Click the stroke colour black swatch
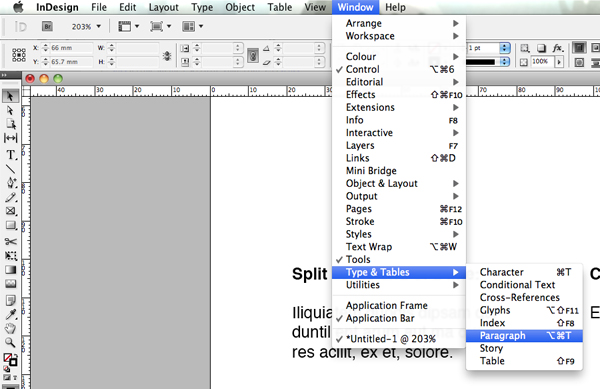Screen dimensions: 600x389 coord(481,62)
